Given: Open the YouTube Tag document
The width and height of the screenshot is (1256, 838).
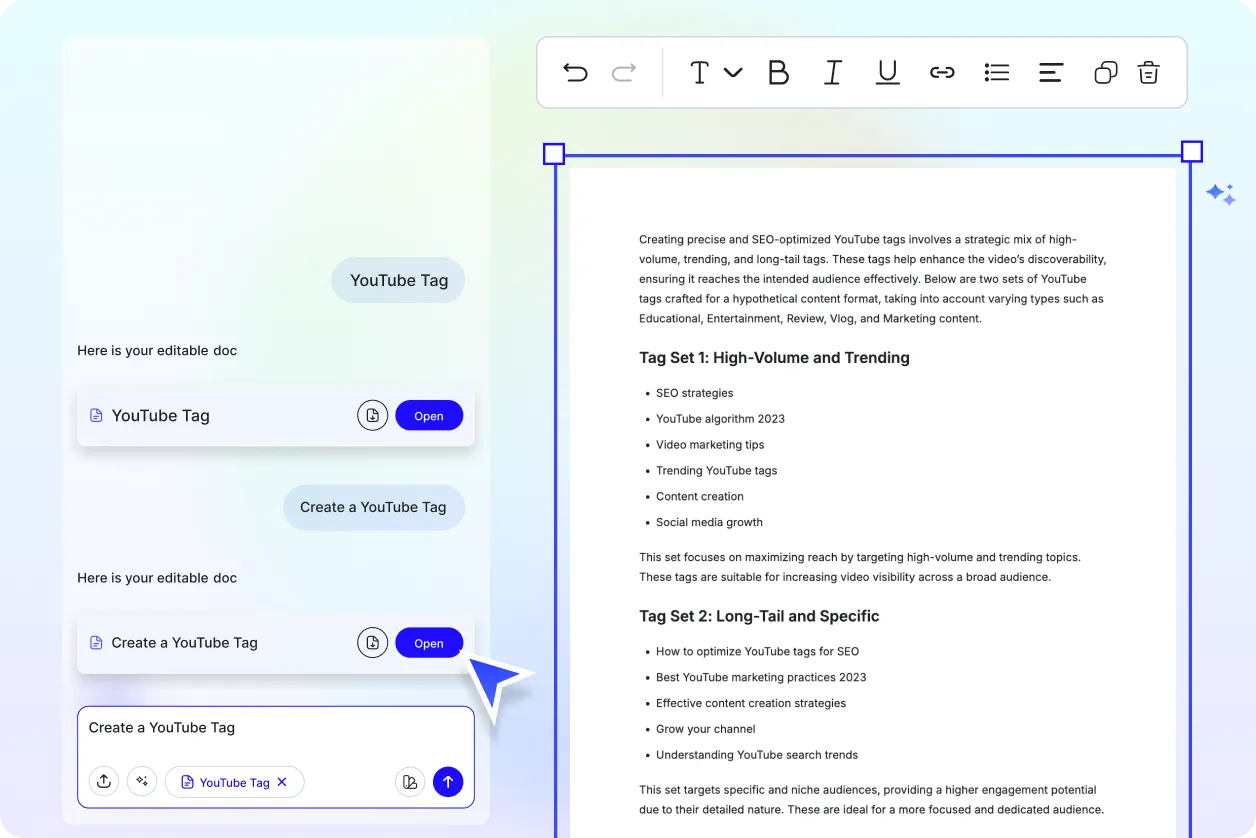Looking at the screenshot, I should coord(429,416).
